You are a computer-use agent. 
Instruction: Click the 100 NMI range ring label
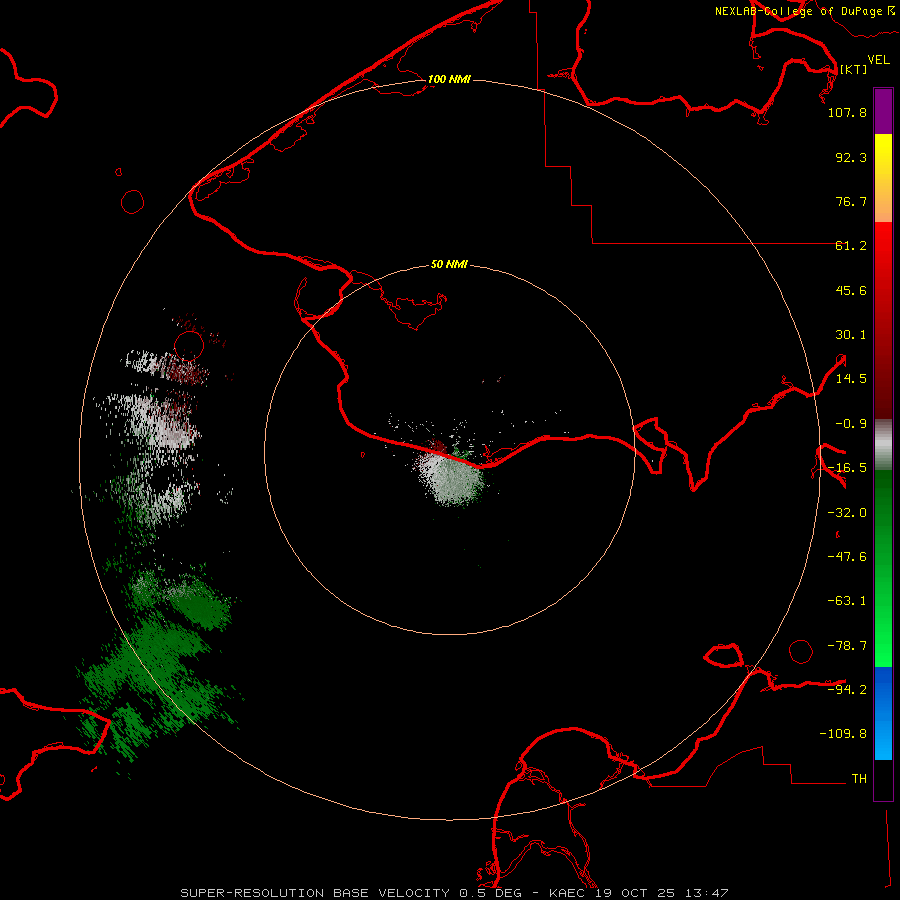tap(449, 79)
